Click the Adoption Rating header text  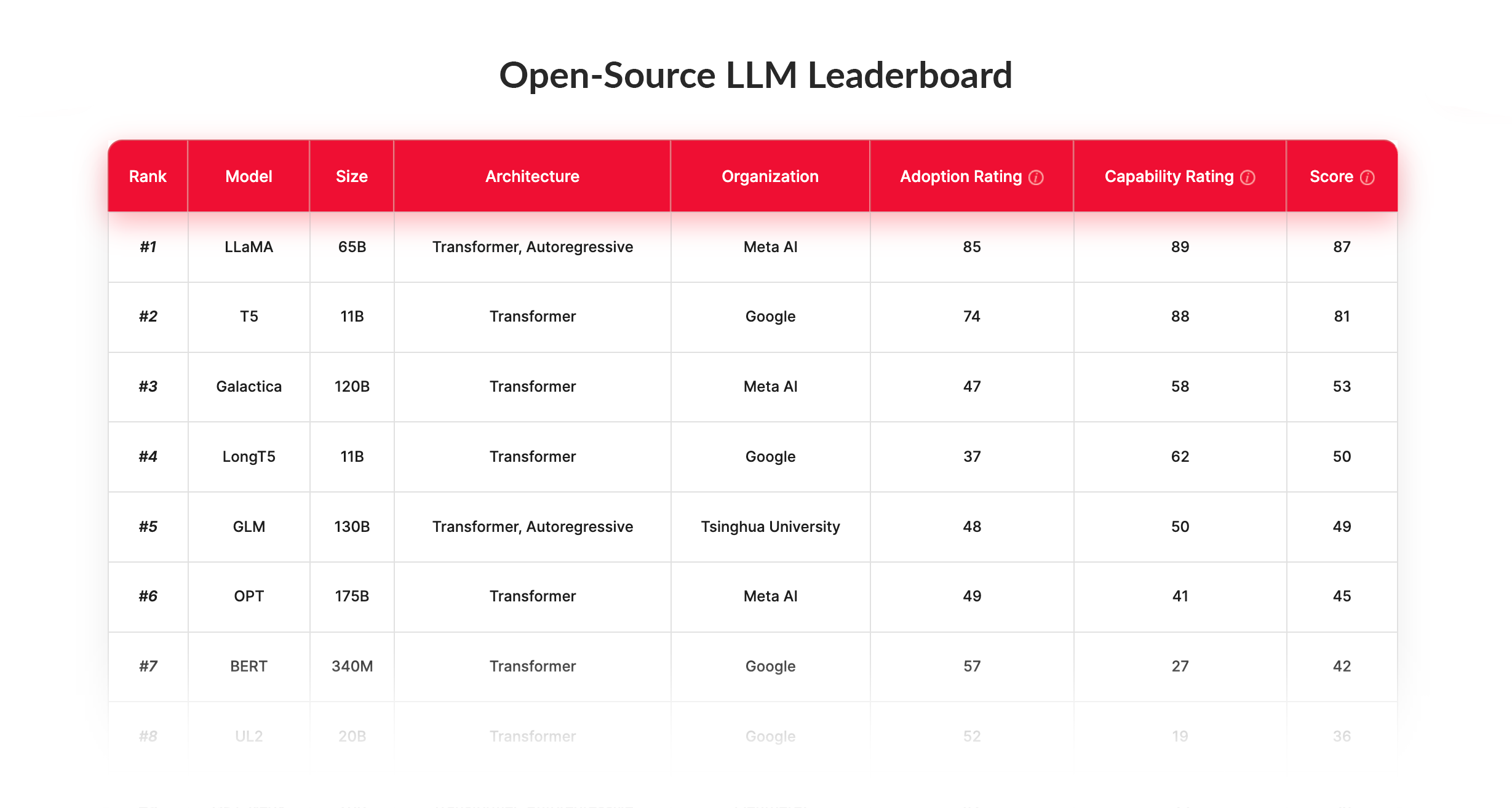point(961,176)
